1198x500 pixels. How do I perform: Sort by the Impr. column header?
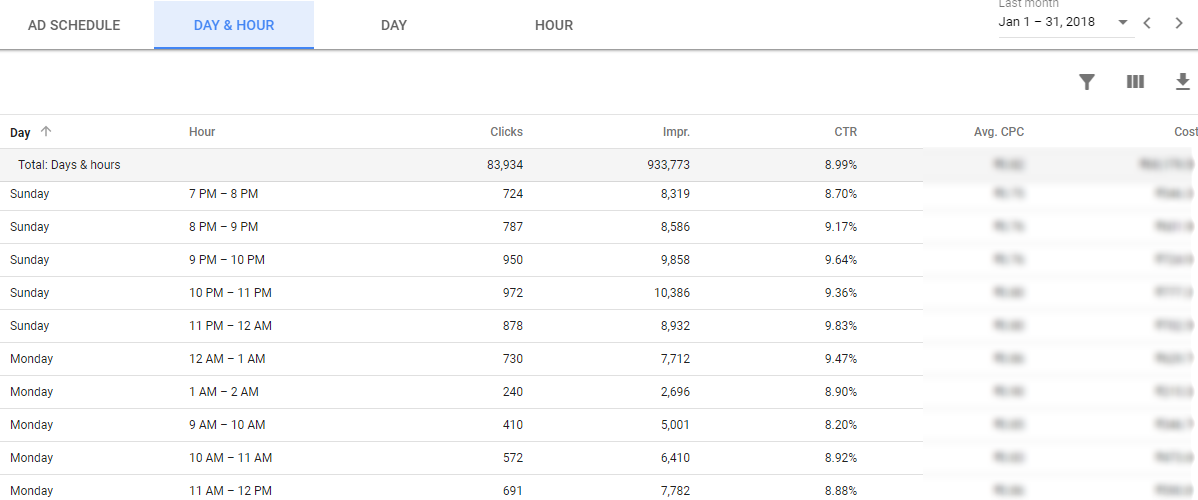[676, 131]
